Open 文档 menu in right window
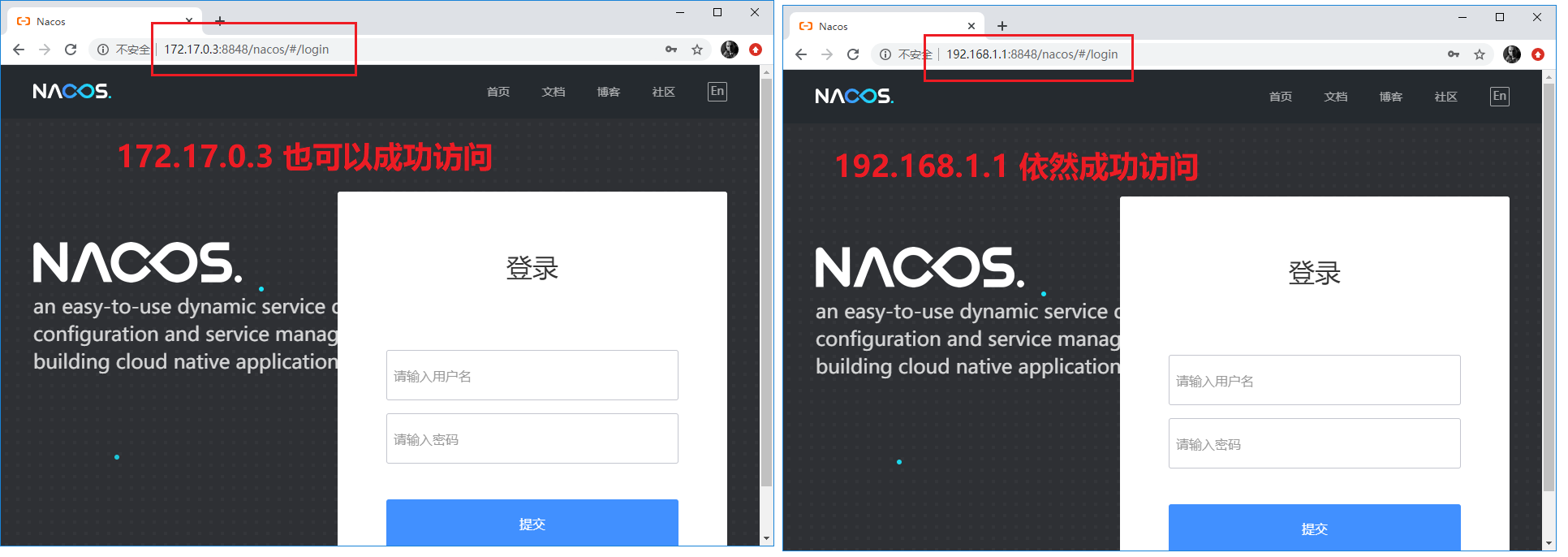1568x557 pixels. pyautogui.click(x=1336, y=97)
